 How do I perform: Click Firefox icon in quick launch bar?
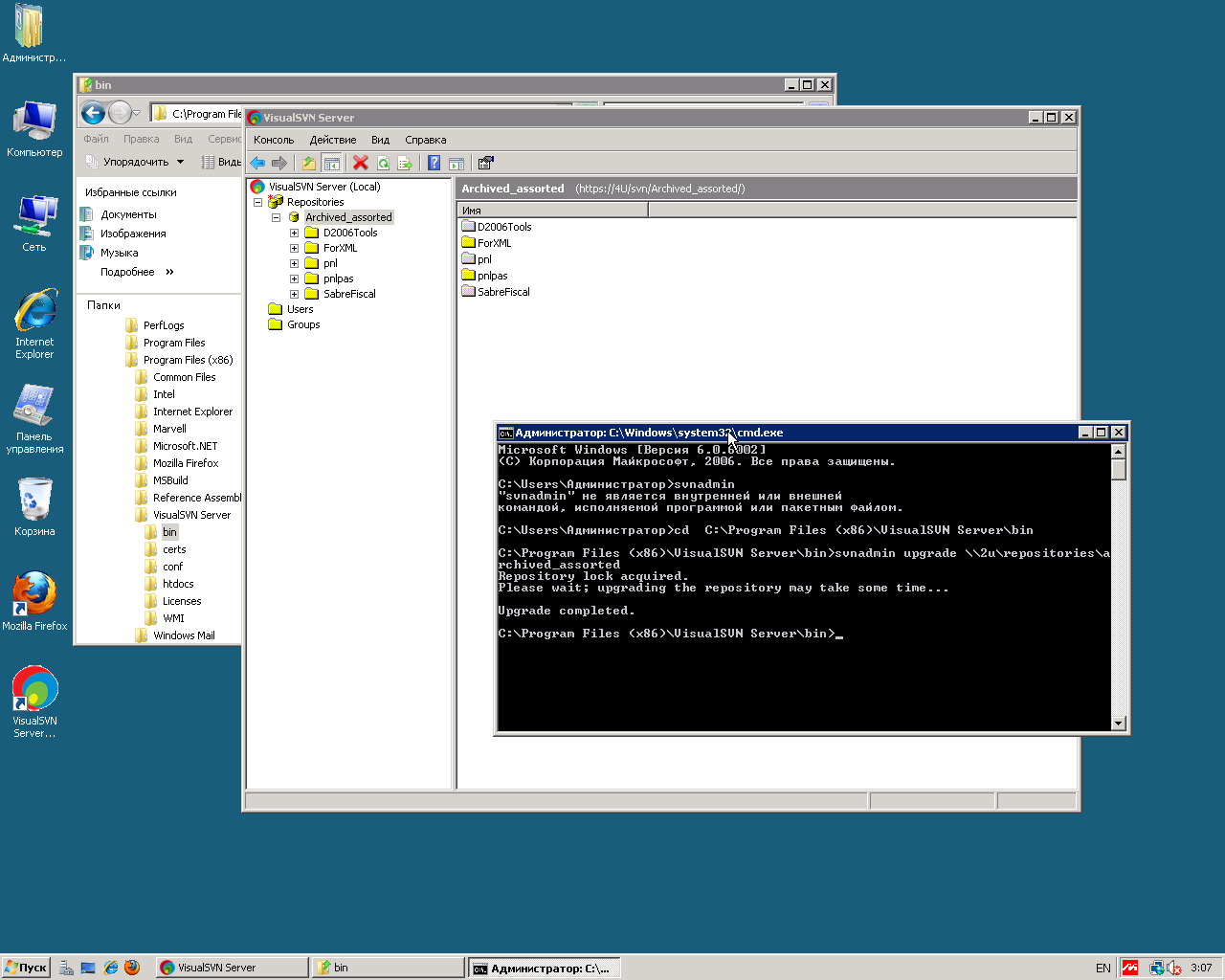pyautogui.click(x=132, y=968)
